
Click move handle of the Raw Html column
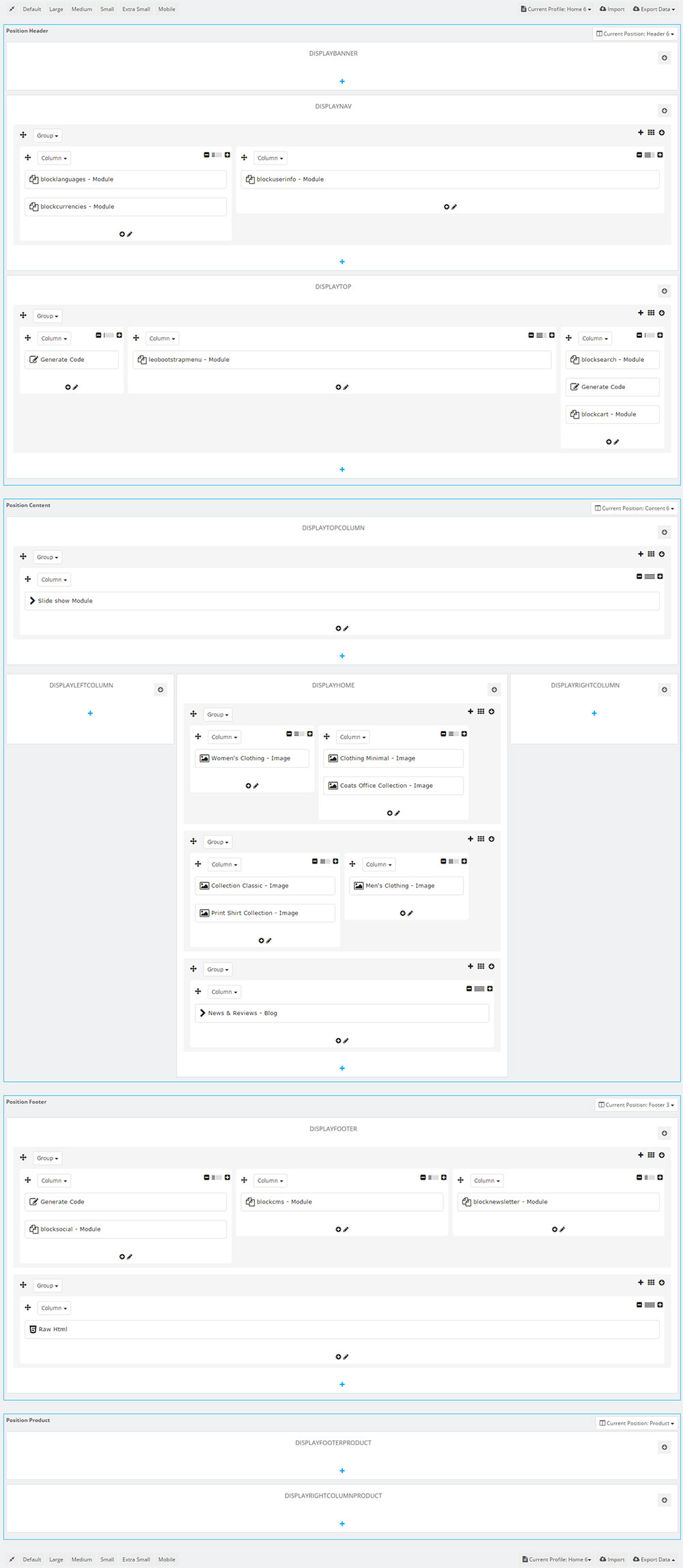point(28,1307)
